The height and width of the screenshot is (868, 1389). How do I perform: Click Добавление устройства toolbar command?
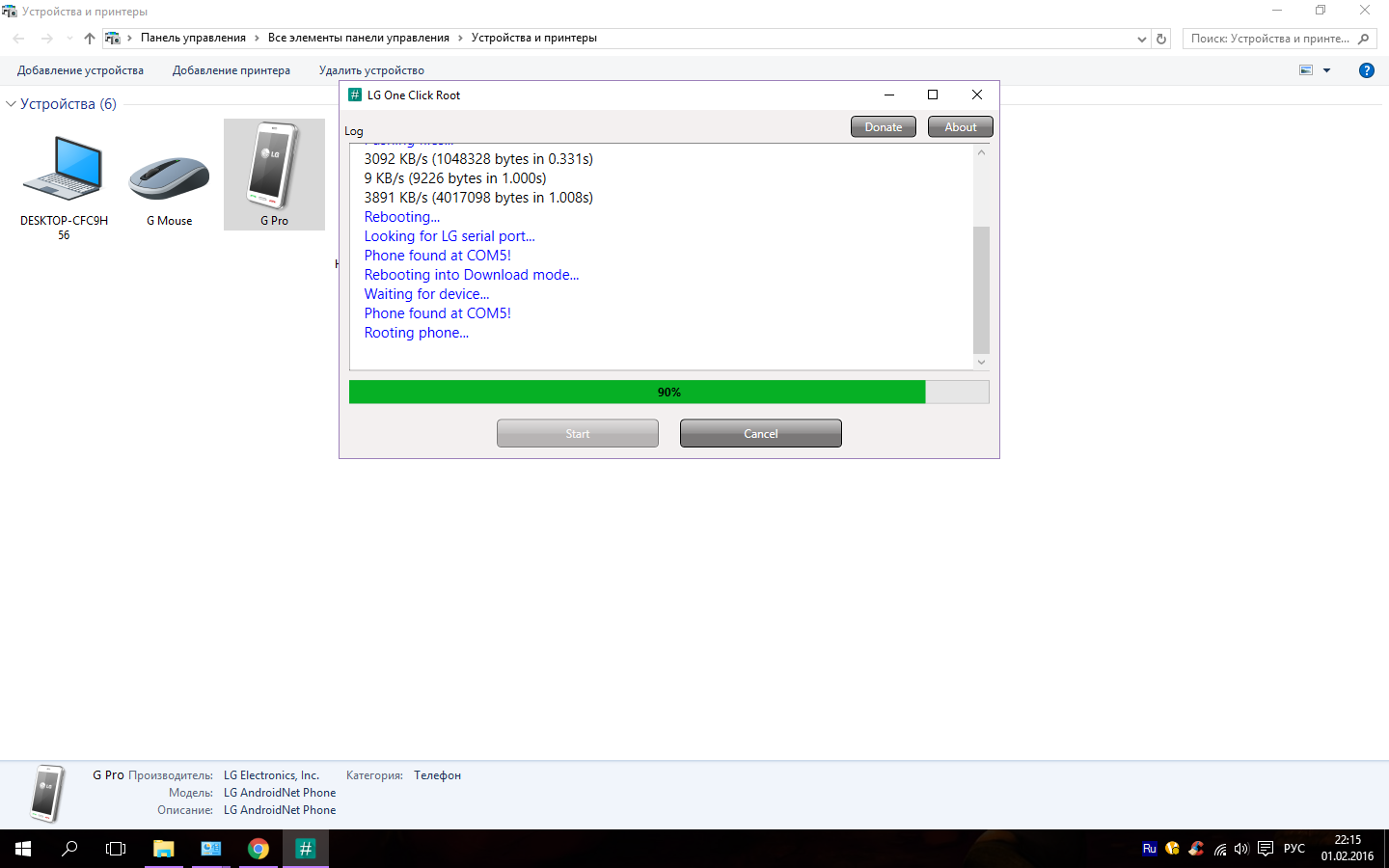[80, 70]
